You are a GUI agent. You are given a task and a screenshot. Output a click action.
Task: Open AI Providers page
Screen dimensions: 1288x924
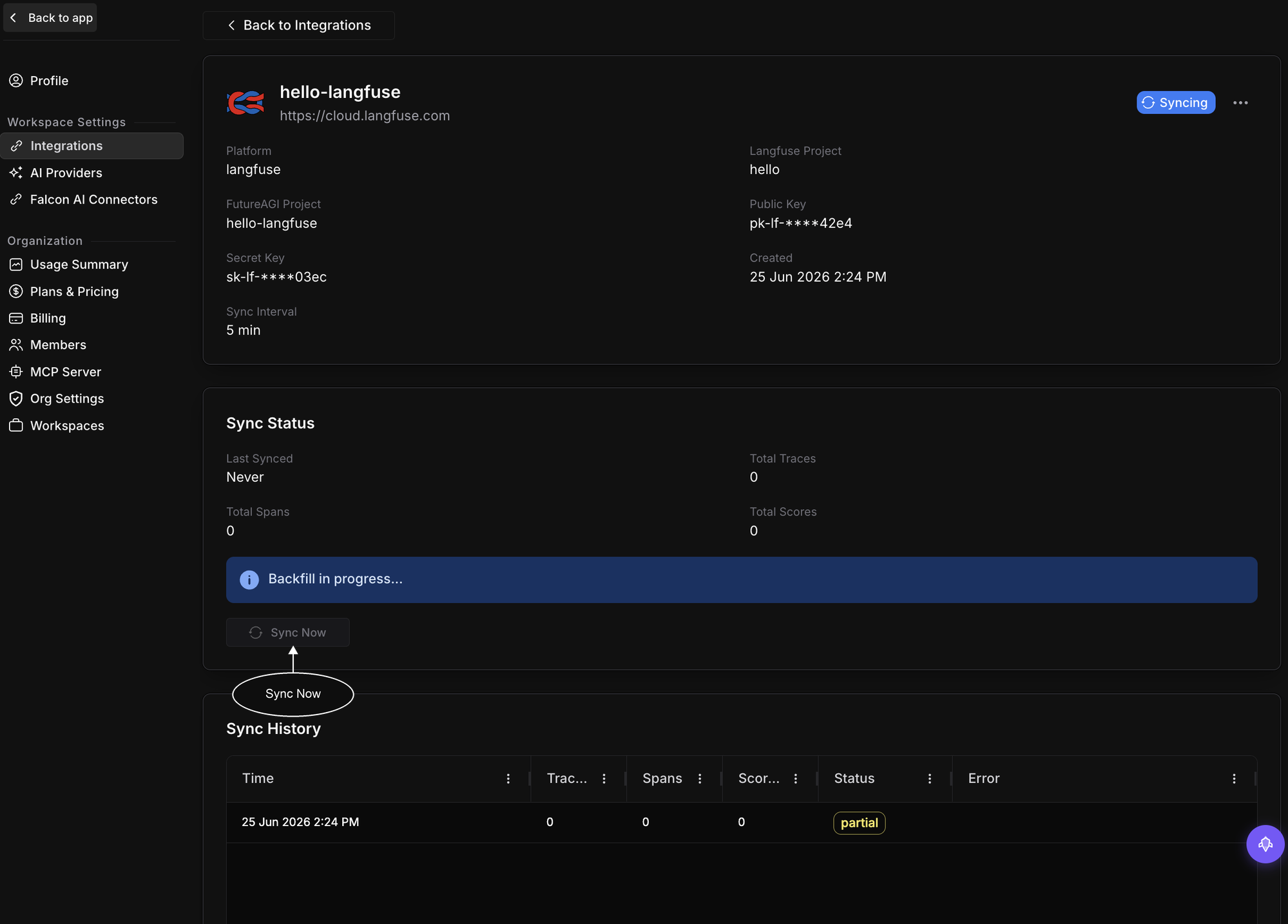tap(66, 173)
